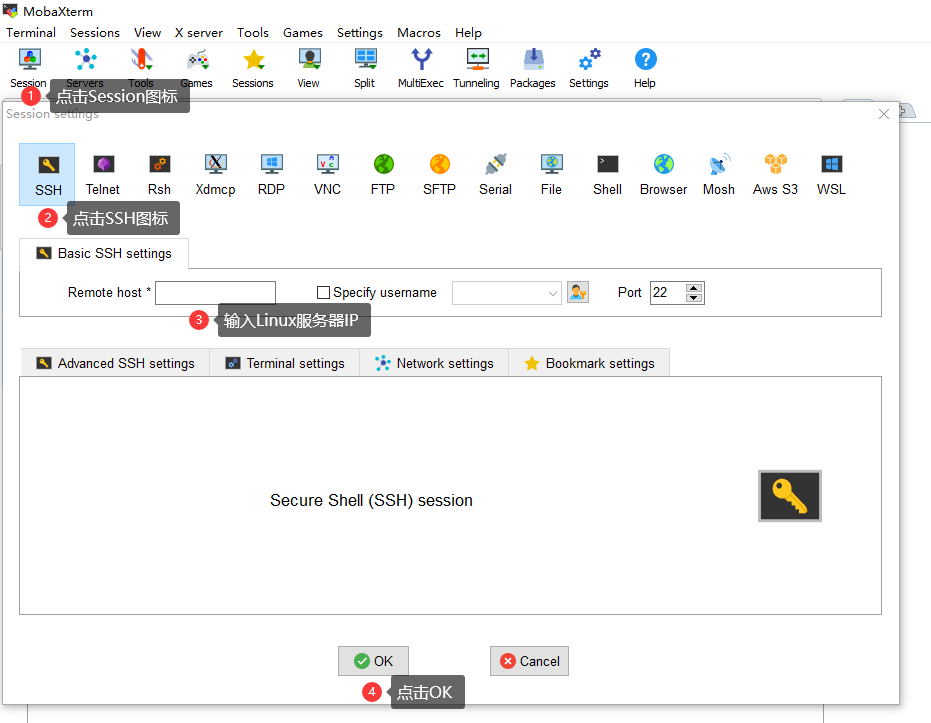Open the Network settings tab

click(434, 363)
